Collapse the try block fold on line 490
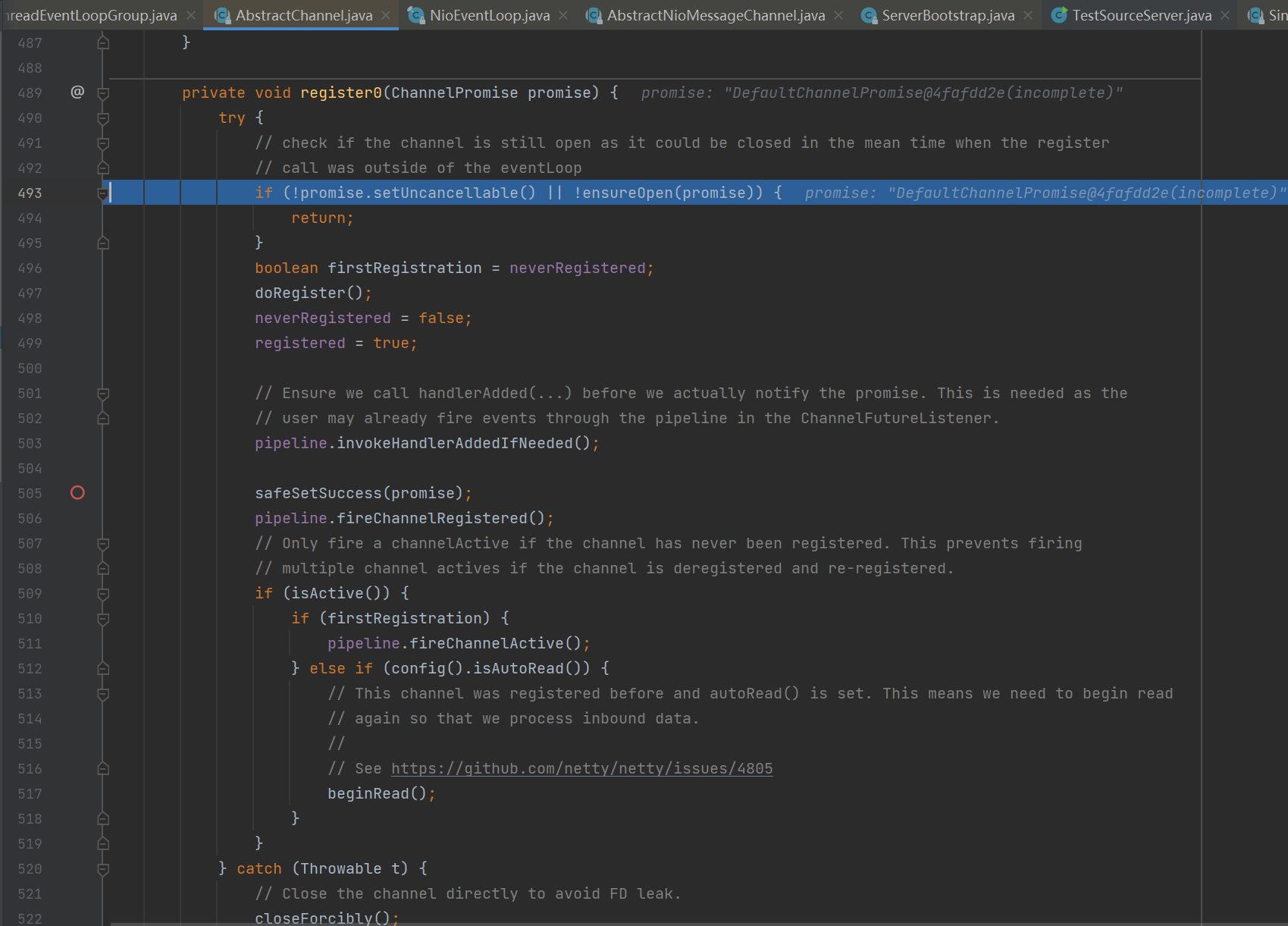Image resolution: width=1288 pixels, height=926 pixels. 104,118
